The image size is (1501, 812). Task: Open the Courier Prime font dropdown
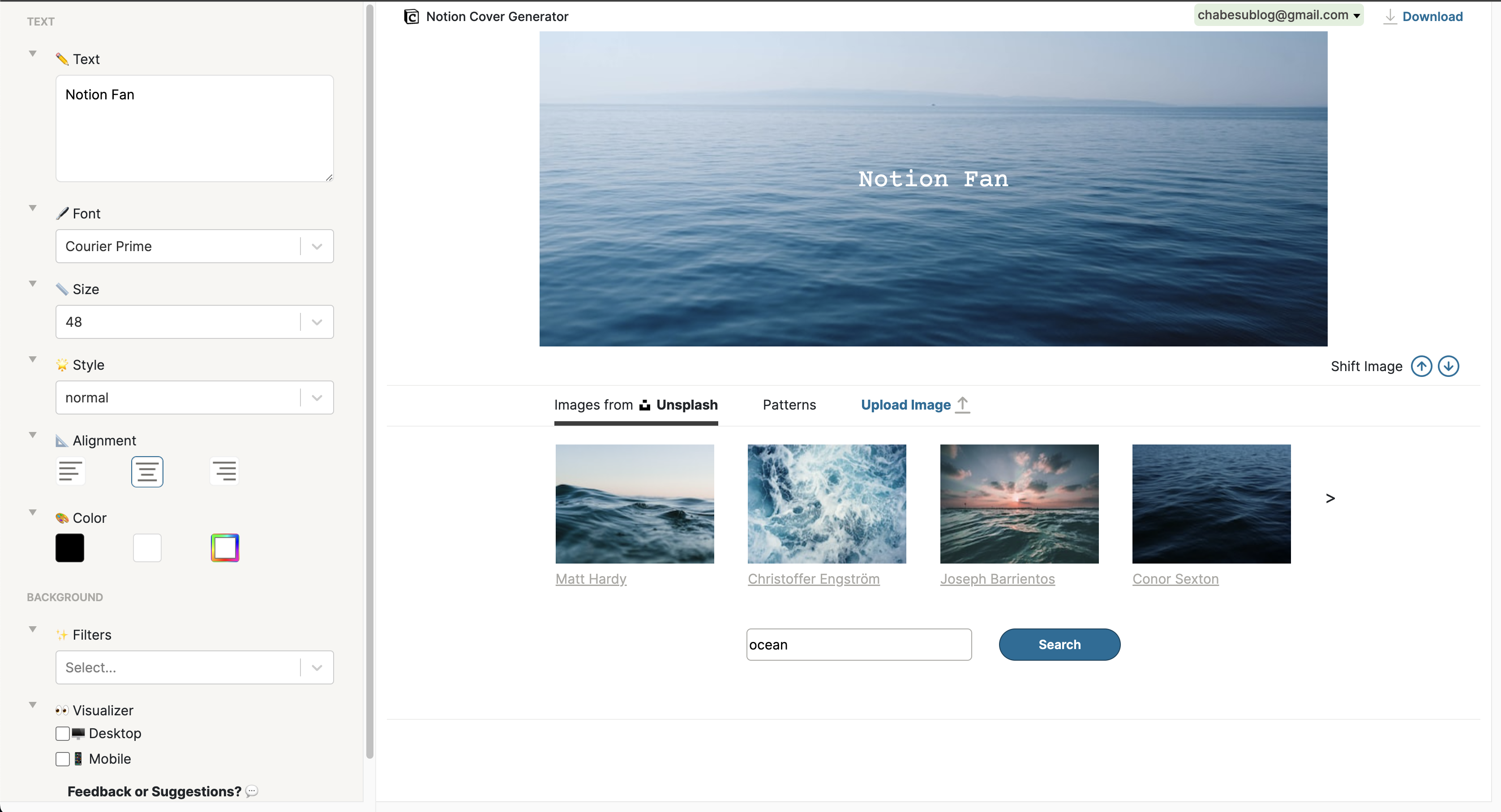click(x=195, y=246)
